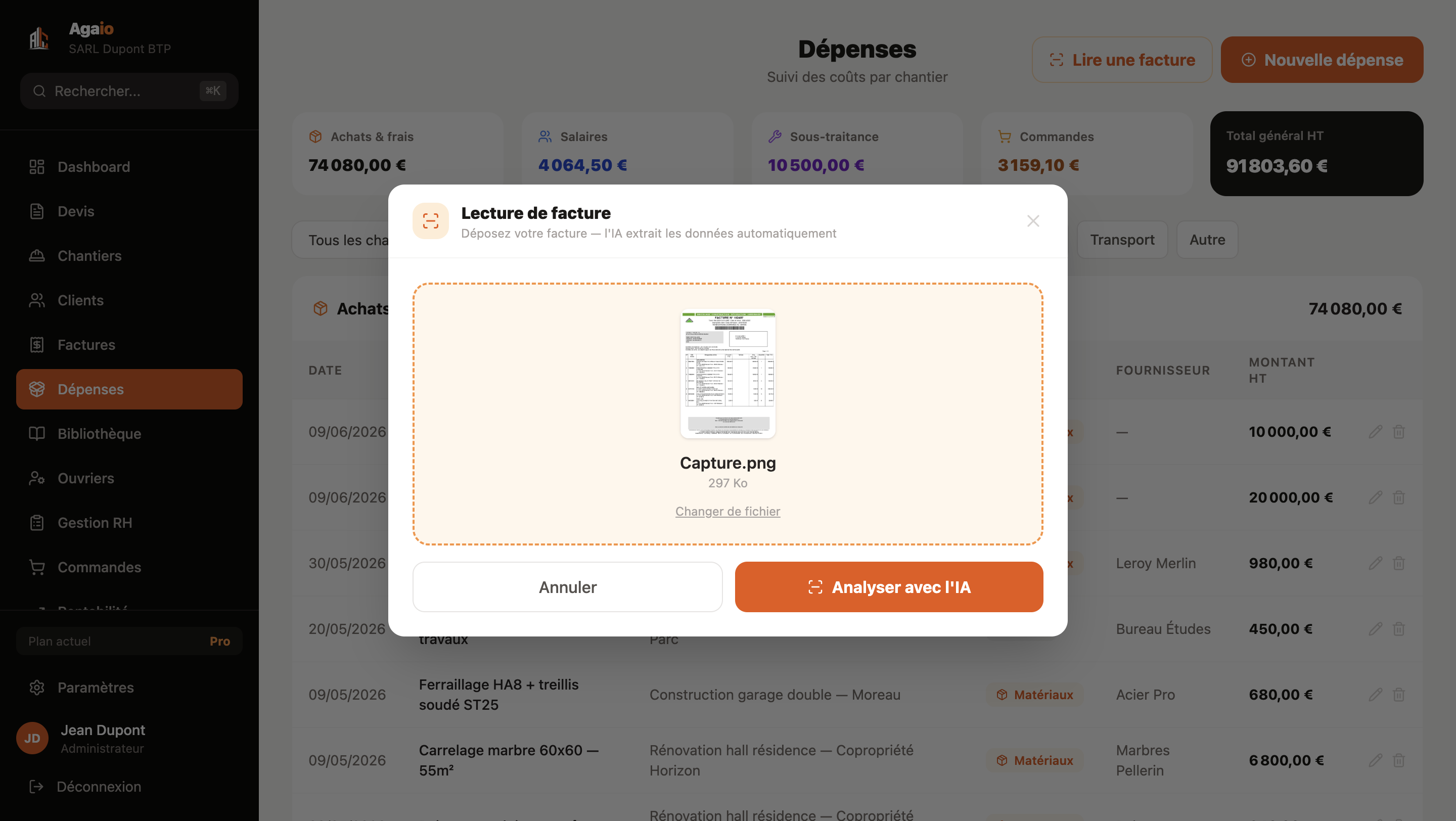The width and height of the screenshot is (1456, 821).
Task: Click the invoice scan icon in dialog header
Action: tap(431, 221)
